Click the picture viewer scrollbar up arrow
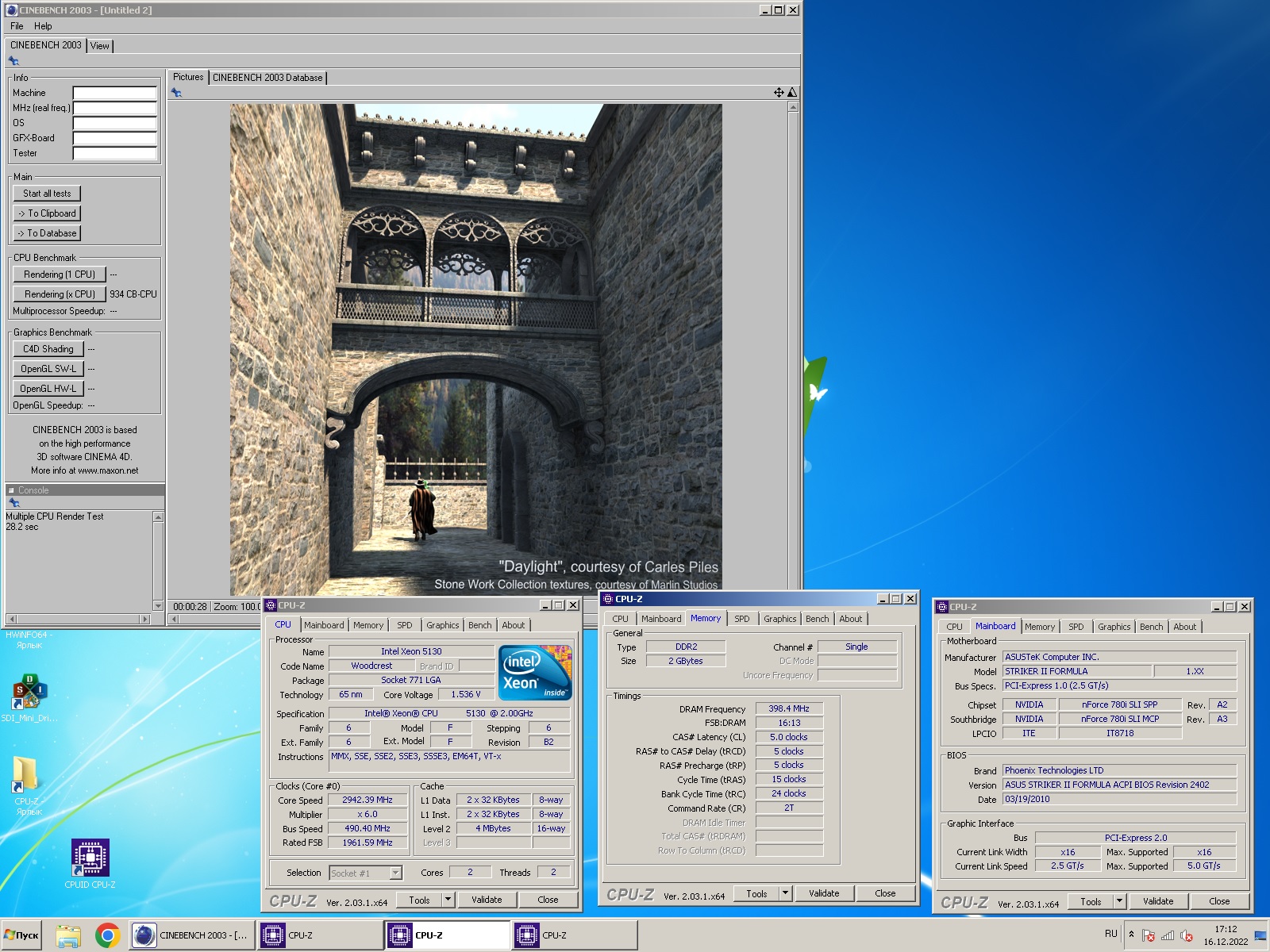The width and height of the screenshot is (1270, 952). point(793,107)
